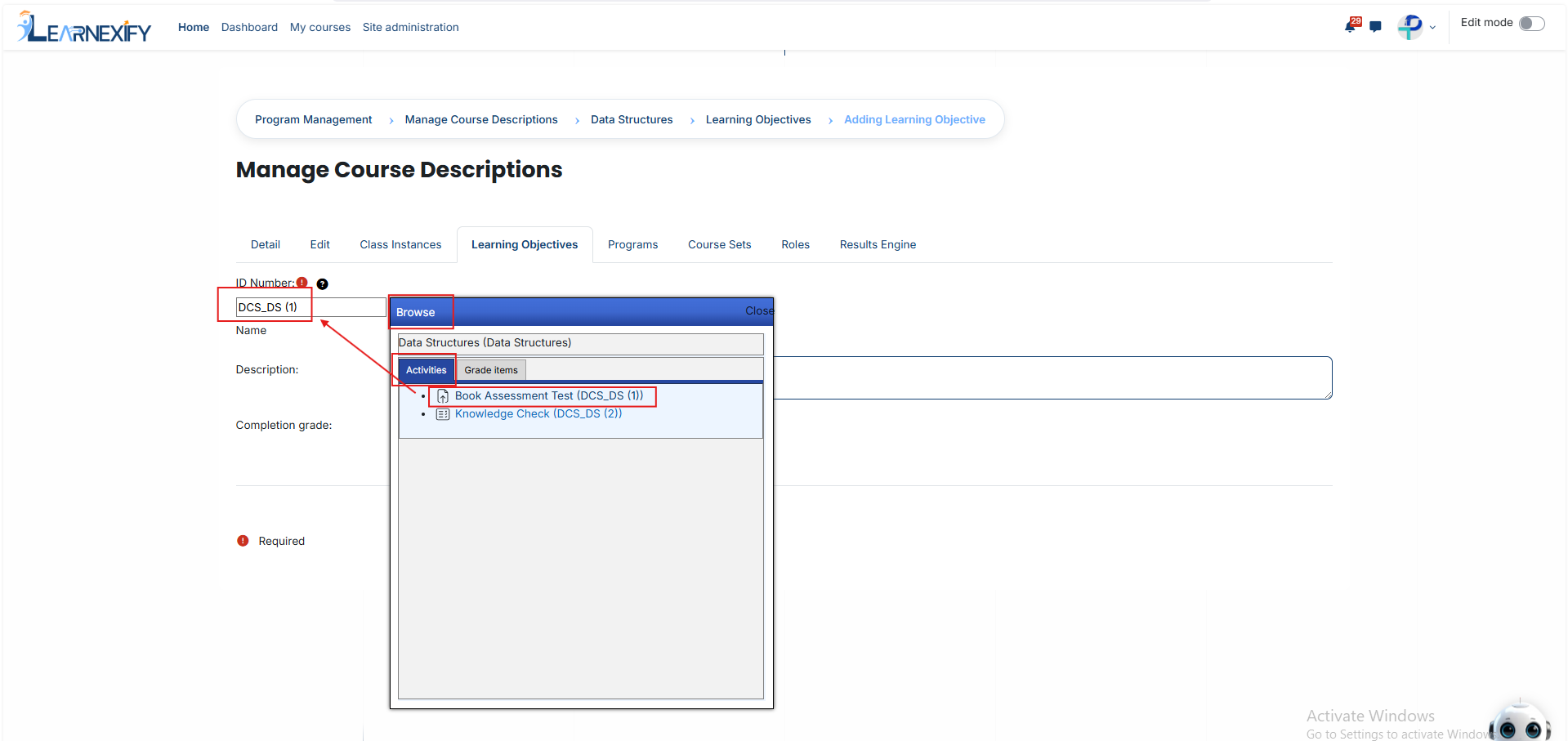Click the ID Number help question icon

click(x=323, y=284)
